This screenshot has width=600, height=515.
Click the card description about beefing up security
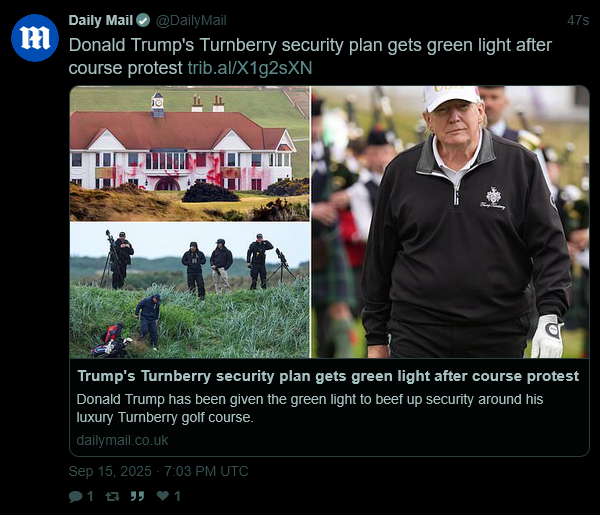[310, 408]
